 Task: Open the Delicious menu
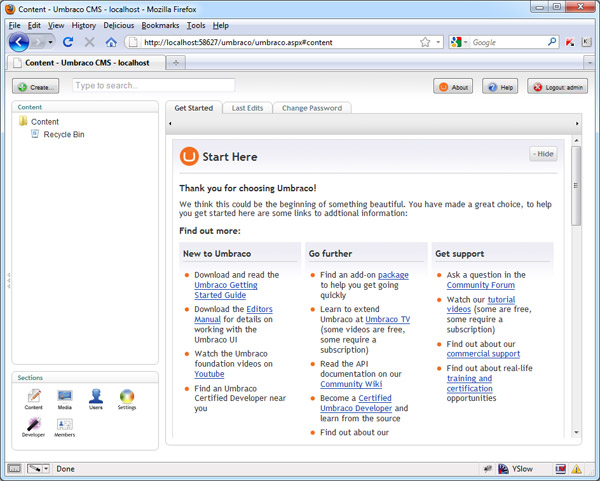click(119, 25)
